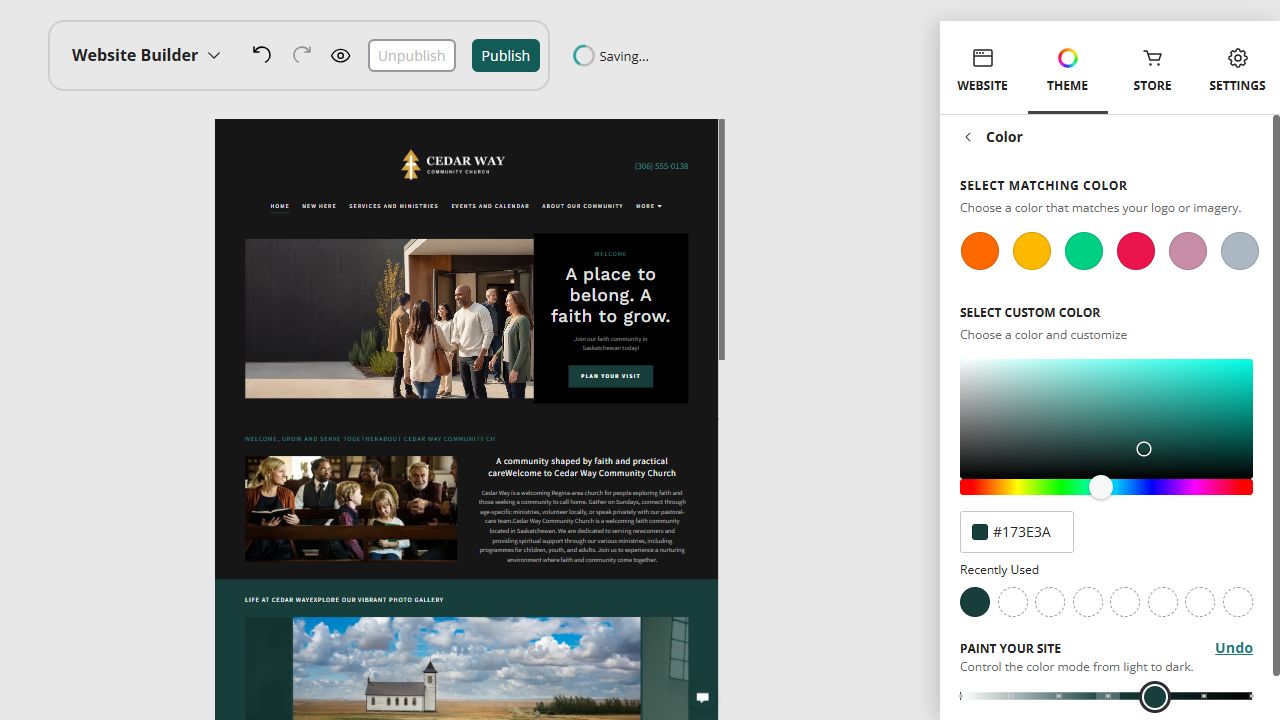Click EVENTS AND CALENDAR nav item
This screenshot has height=720, width=1280.
(490, 206)
